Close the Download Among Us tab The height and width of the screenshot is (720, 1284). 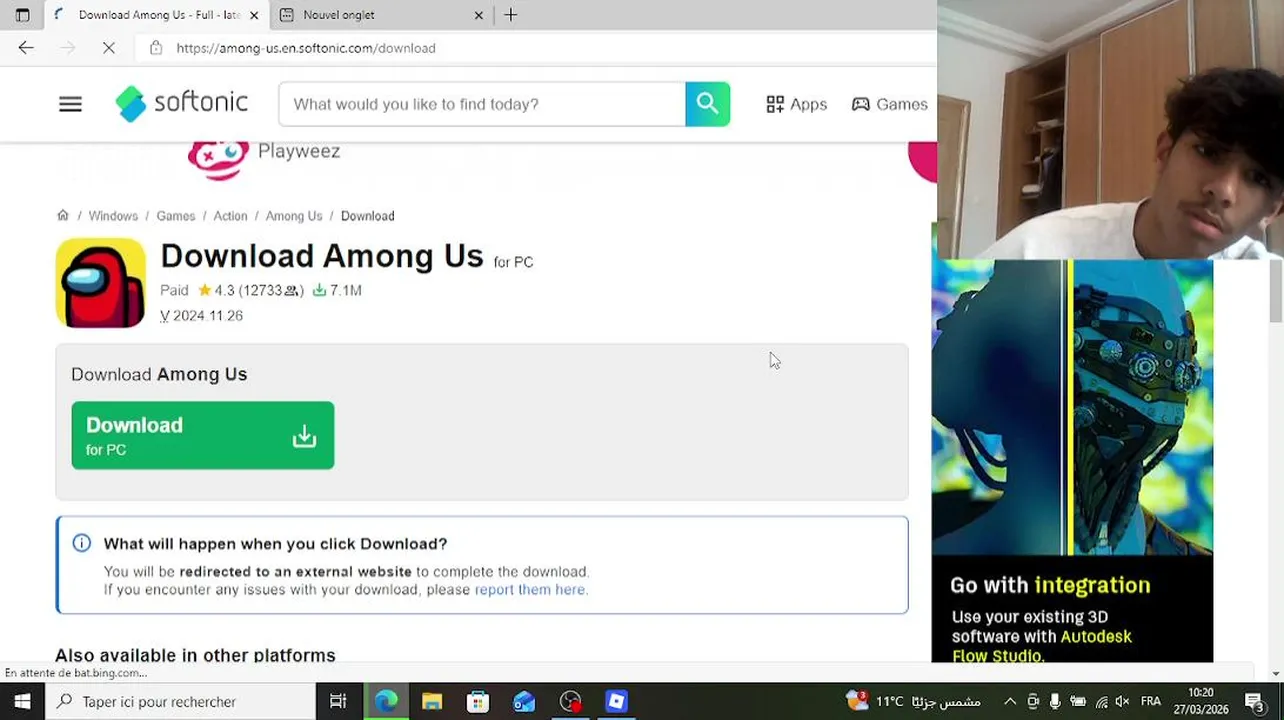(254, 15)
